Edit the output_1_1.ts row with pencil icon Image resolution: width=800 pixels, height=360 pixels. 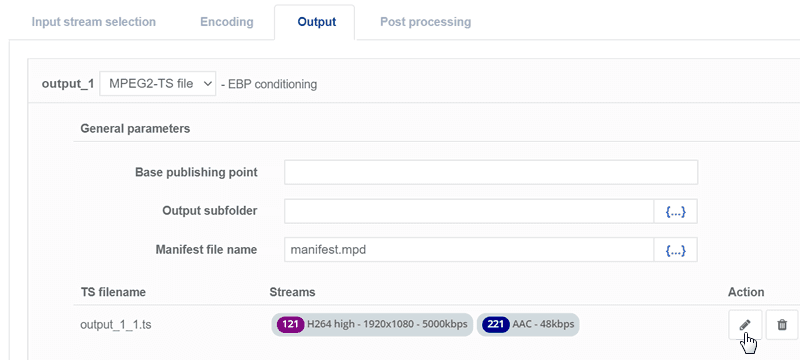[745, 324]
